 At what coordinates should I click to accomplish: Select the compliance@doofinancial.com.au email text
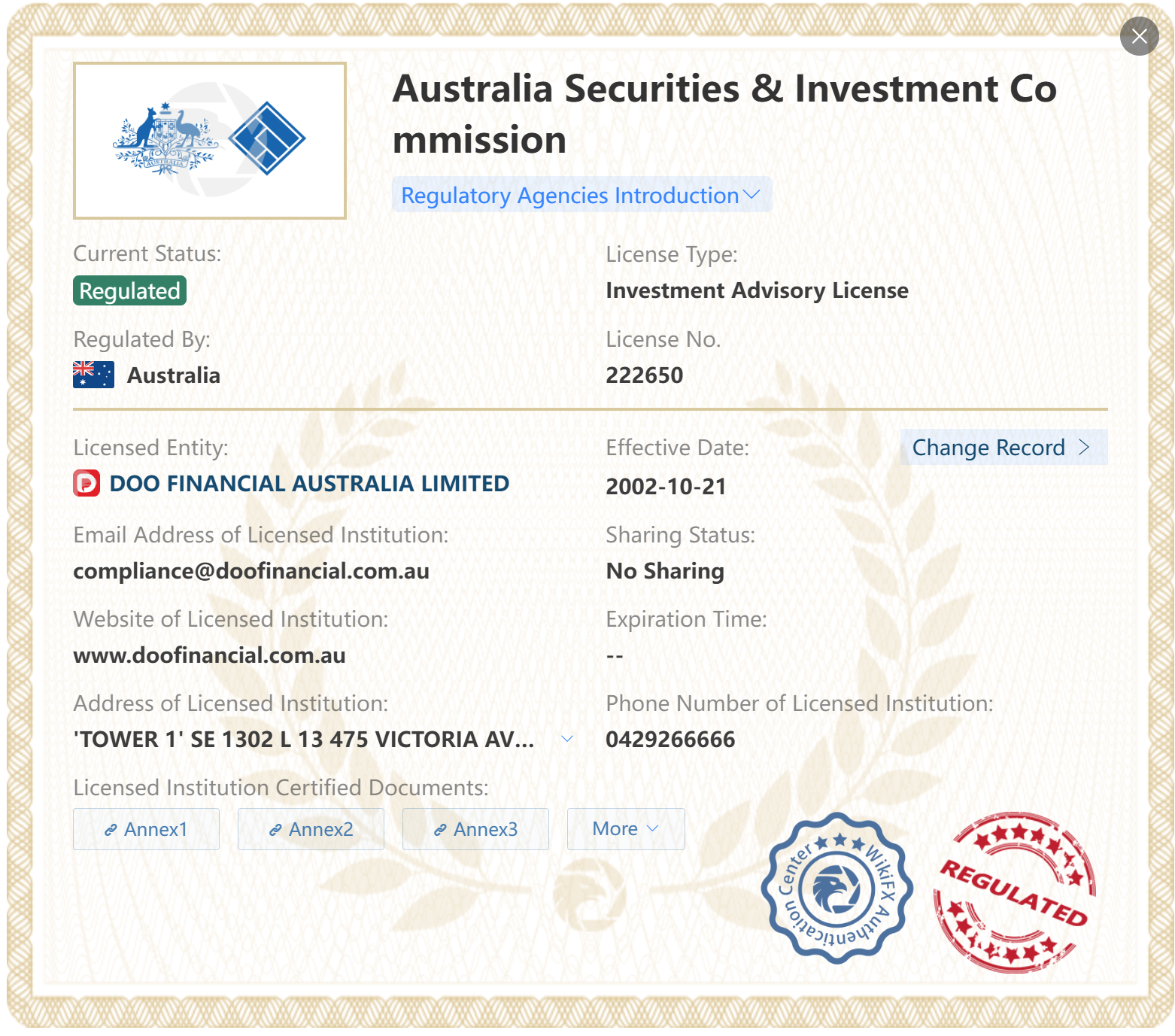point(251,571)
